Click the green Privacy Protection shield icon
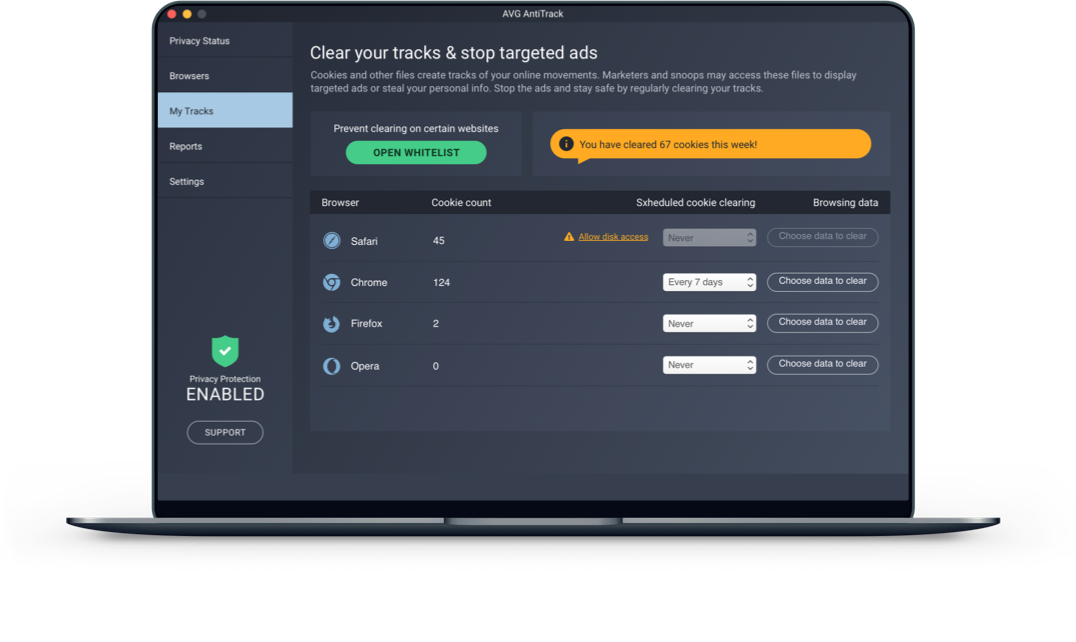Screen dimensions: 1076x642 (225, 351)
